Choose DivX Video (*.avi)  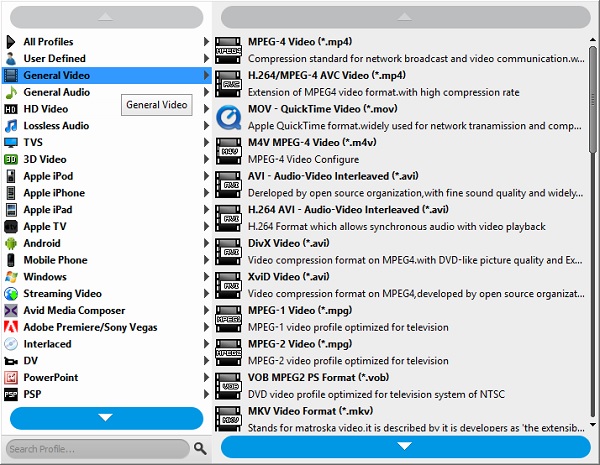(401, 252)
